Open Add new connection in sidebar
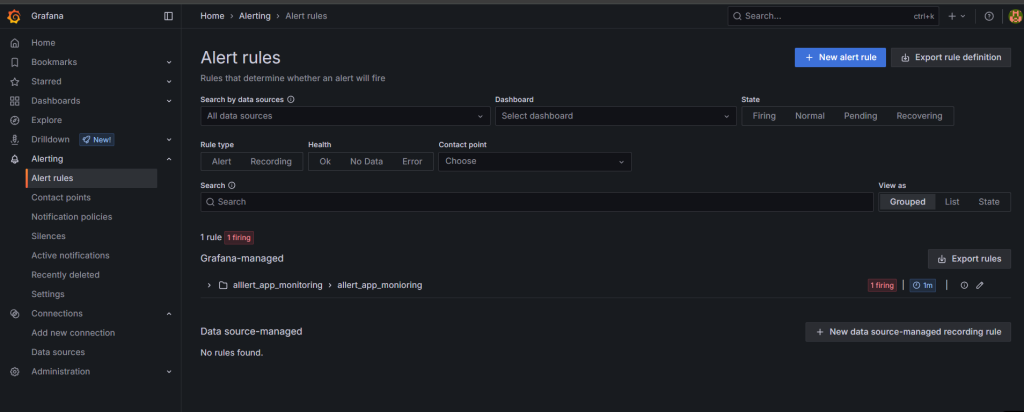This screenshot has height=412, width=1024. click(x=73, y=333)
